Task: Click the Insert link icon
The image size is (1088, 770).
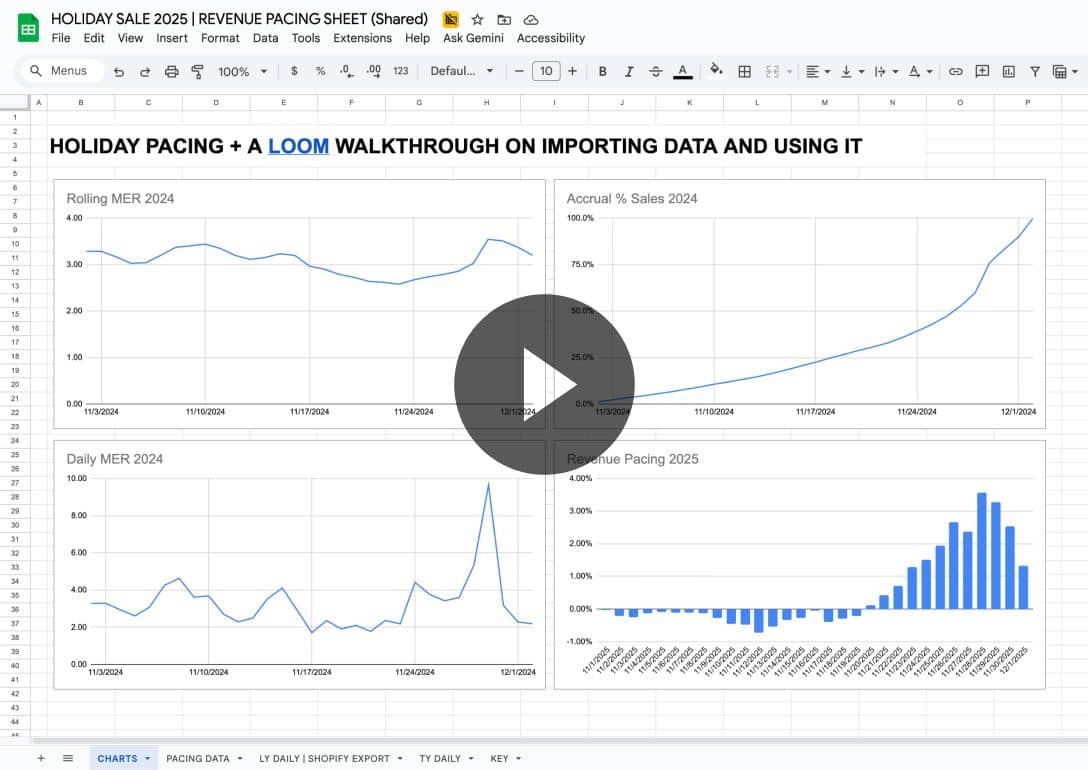Action: click(x=956, y=71)
